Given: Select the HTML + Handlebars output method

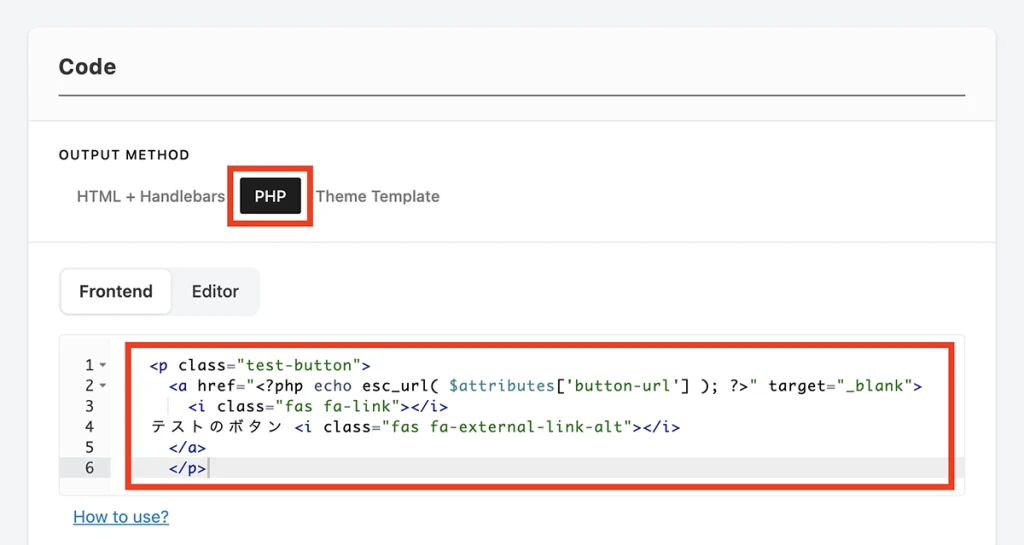Looking at the screenshot, I should [150, 196].
